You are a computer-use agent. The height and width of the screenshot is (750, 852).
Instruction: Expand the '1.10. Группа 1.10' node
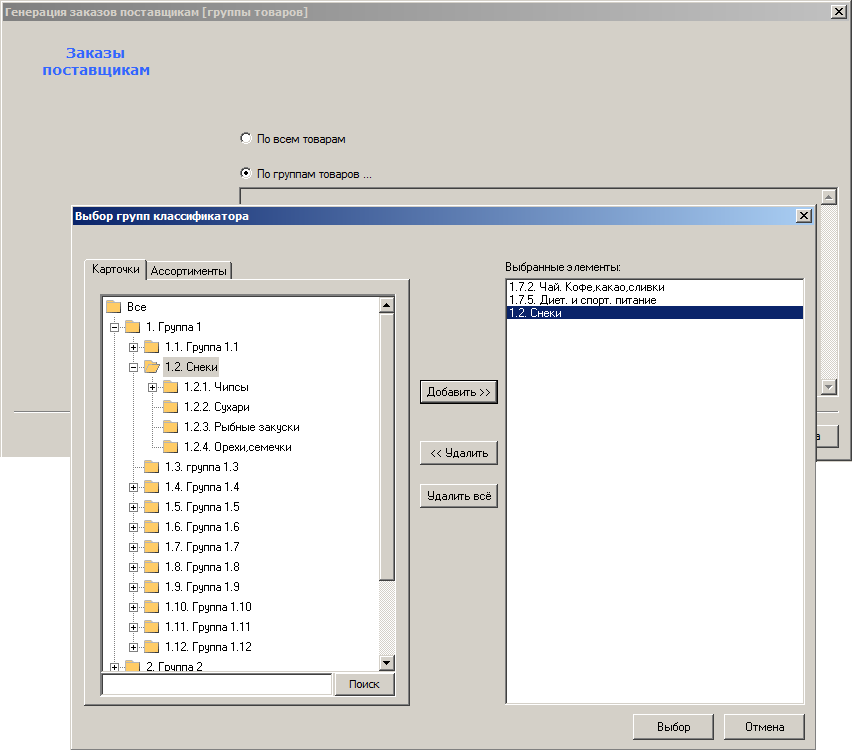click(133, 607)
